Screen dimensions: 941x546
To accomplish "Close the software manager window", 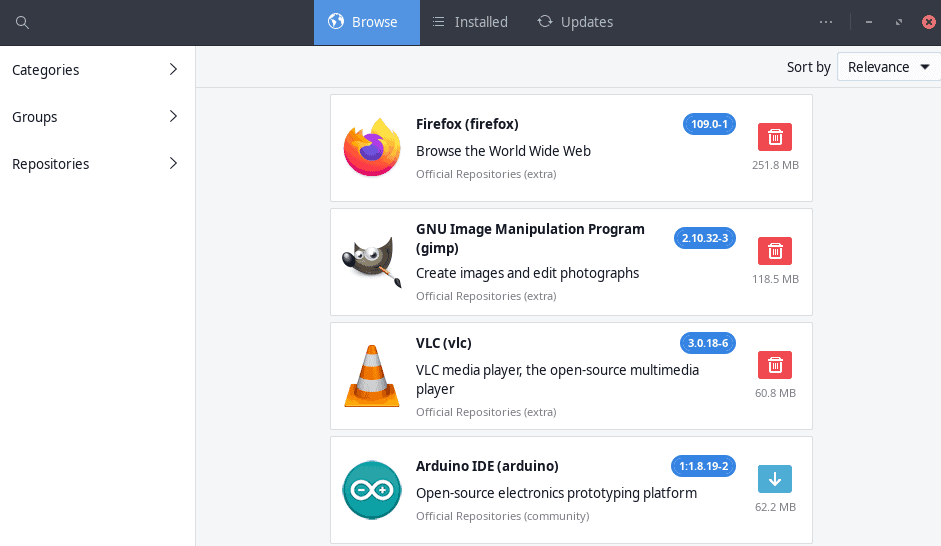I will [928, 22].
